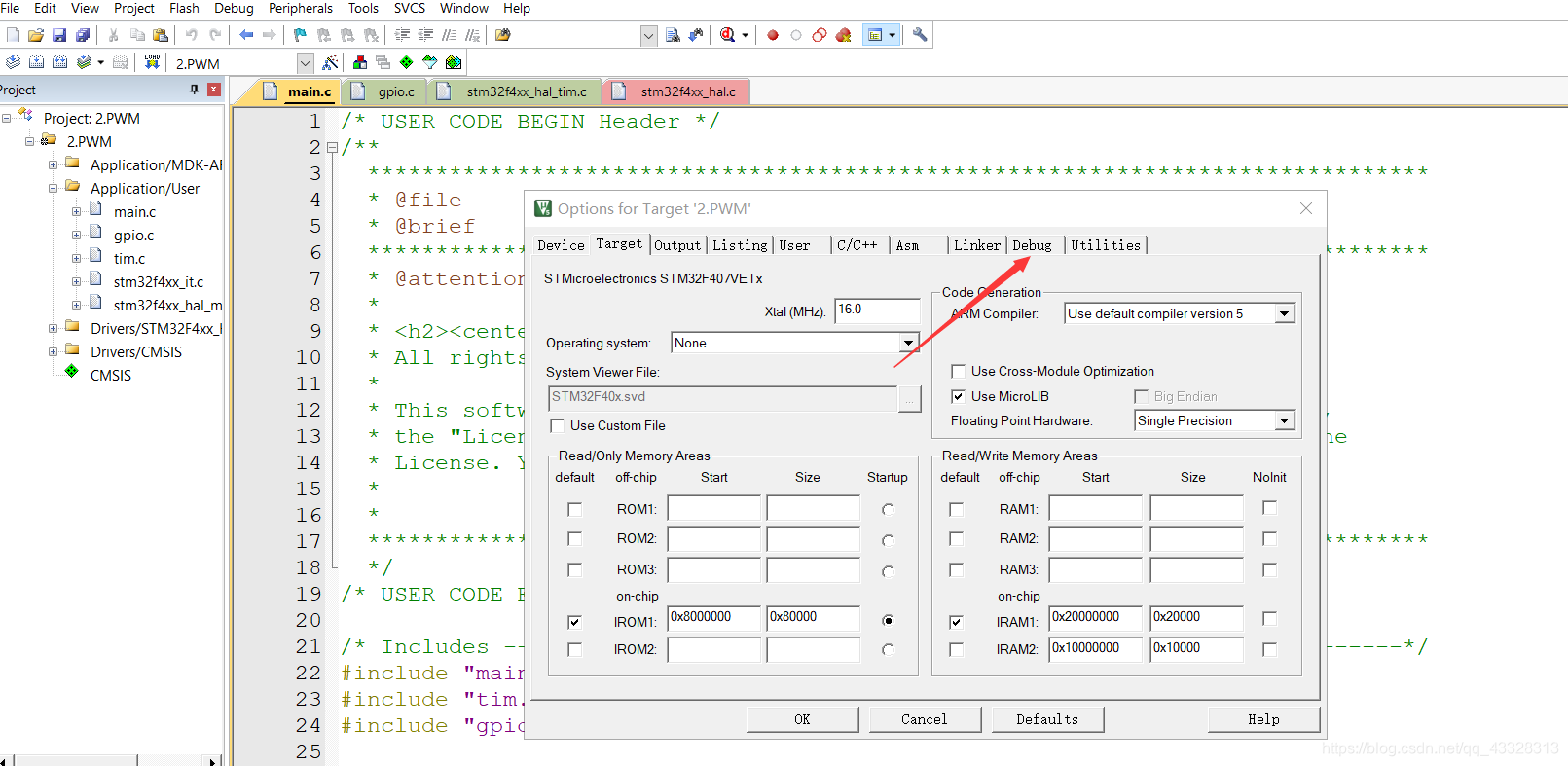
Task: Open the ARM Compiler version dropdown
Action: pyautogui.click(x=1285, y=313)
